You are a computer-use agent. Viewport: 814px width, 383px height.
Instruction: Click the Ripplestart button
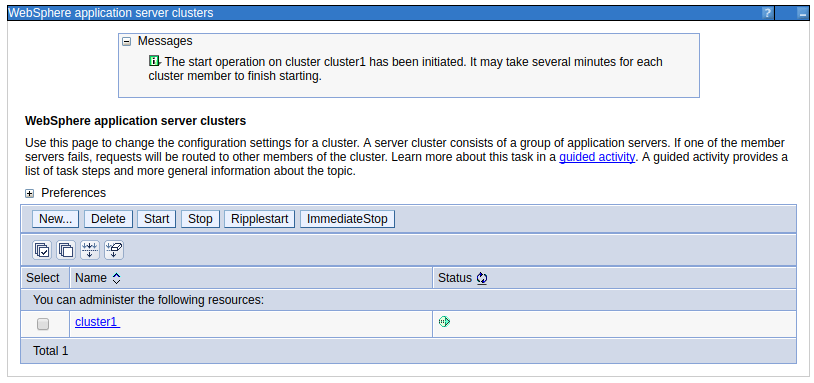[x=260, y=219]
